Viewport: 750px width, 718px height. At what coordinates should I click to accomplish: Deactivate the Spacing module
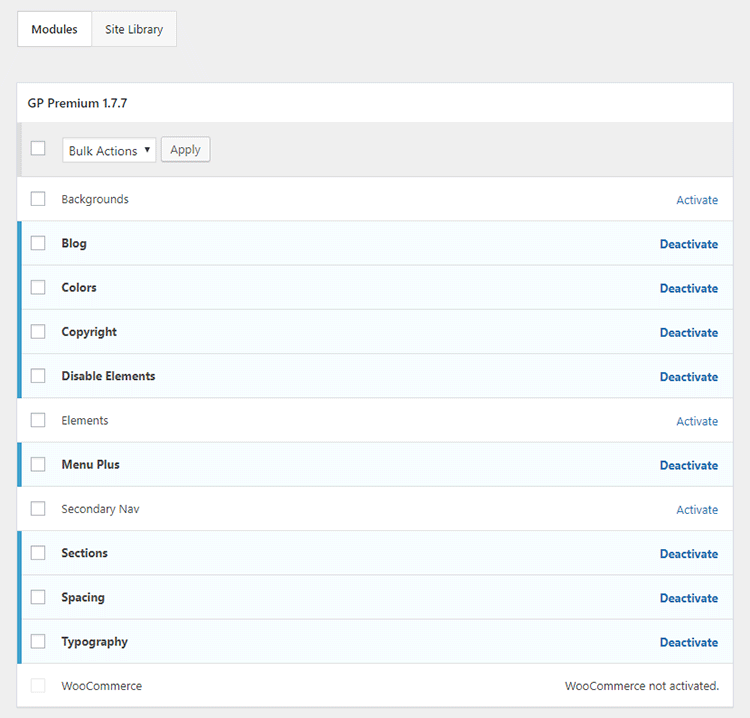[x=689, y=598]
